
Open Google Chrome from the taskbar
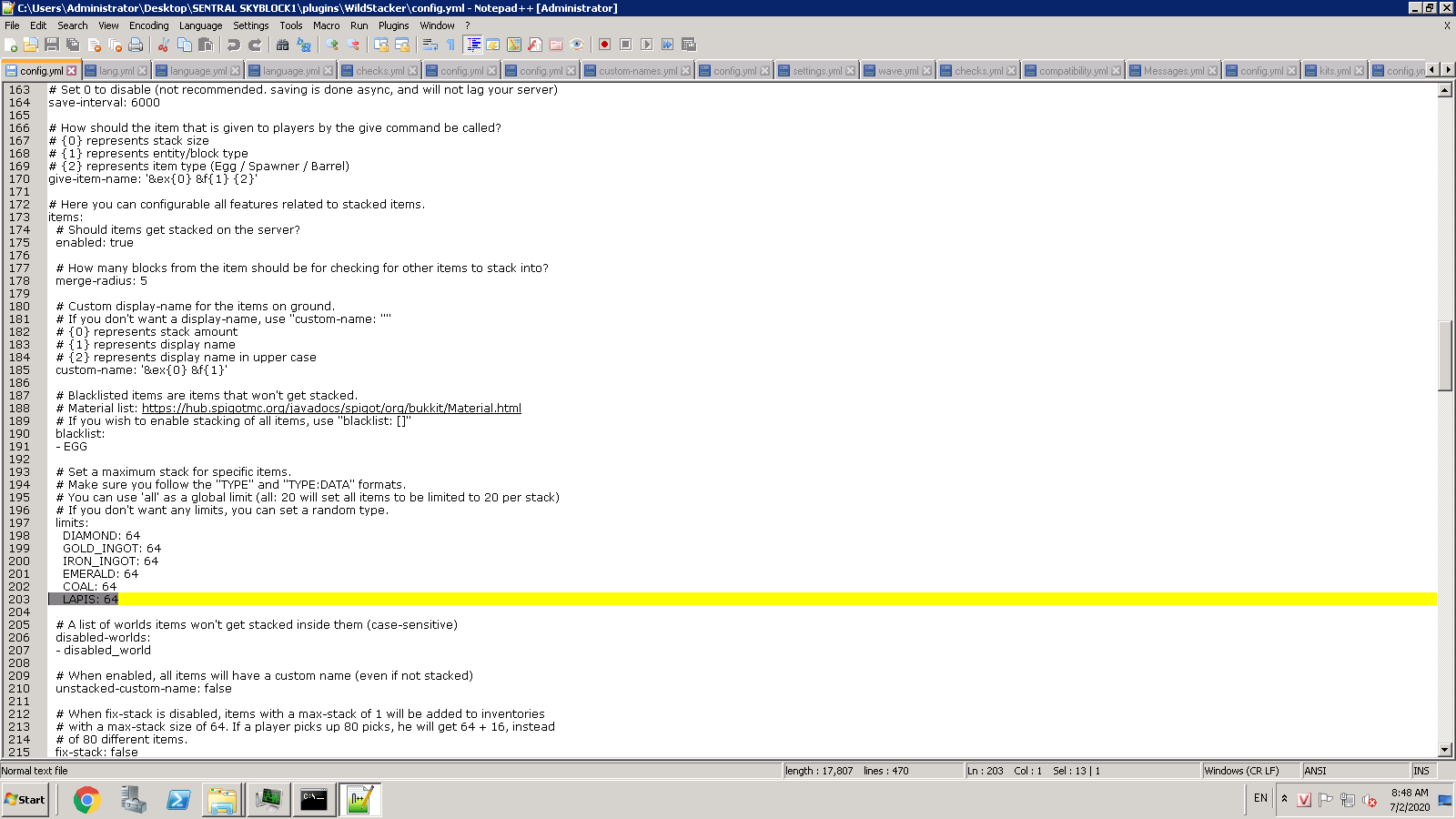tap(87, 800)
